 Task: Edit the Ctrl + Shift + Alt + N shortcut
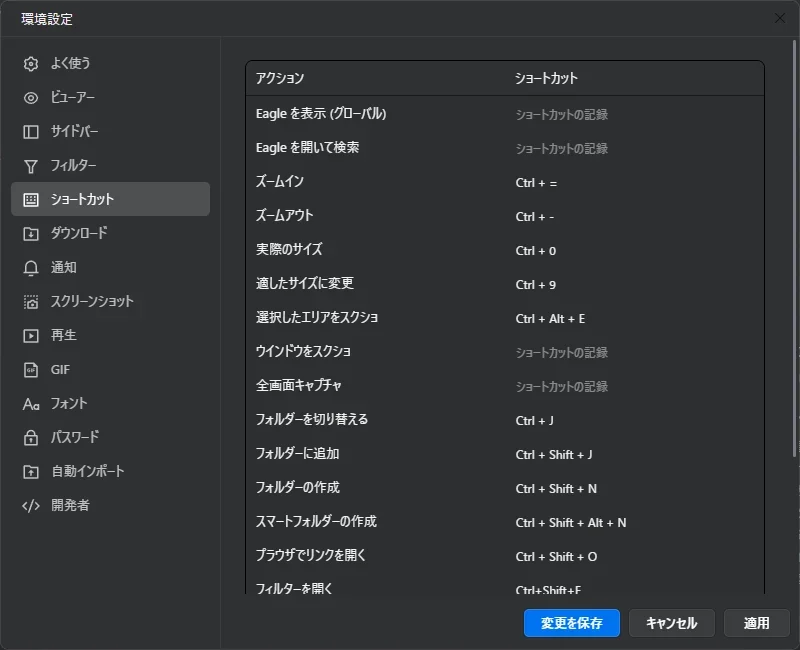pyautogui.click(x=571, y=523)
